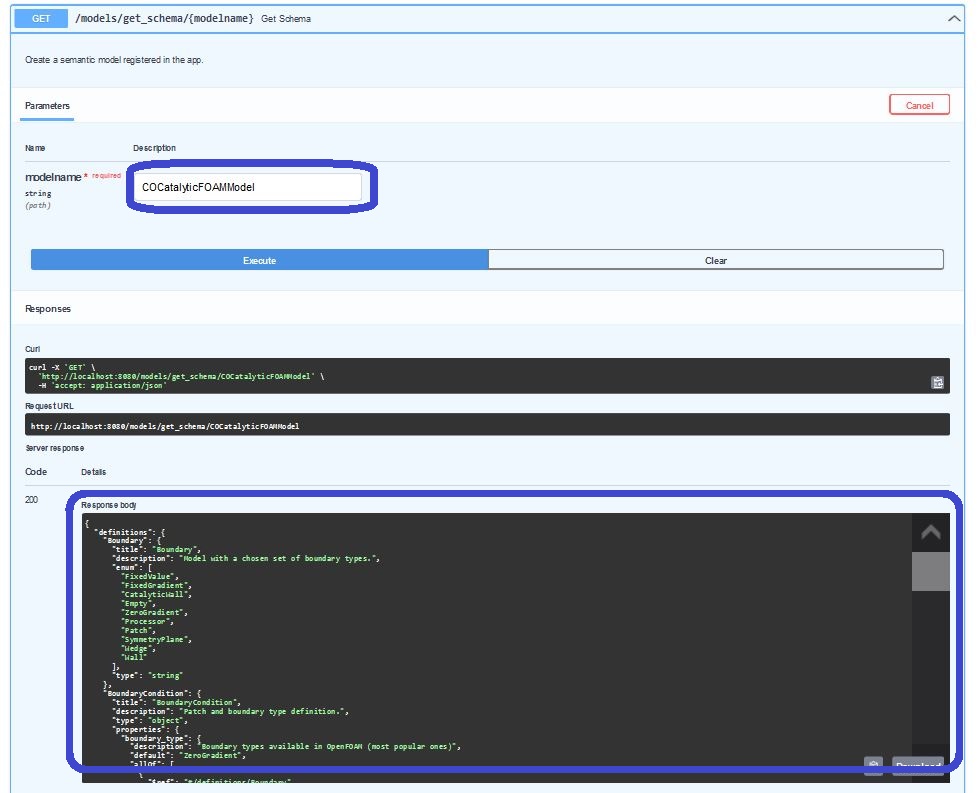The height and width of the screenshot is (793, 980).
Task: Click the 'Responses' section heading
Action: (48, 309)
